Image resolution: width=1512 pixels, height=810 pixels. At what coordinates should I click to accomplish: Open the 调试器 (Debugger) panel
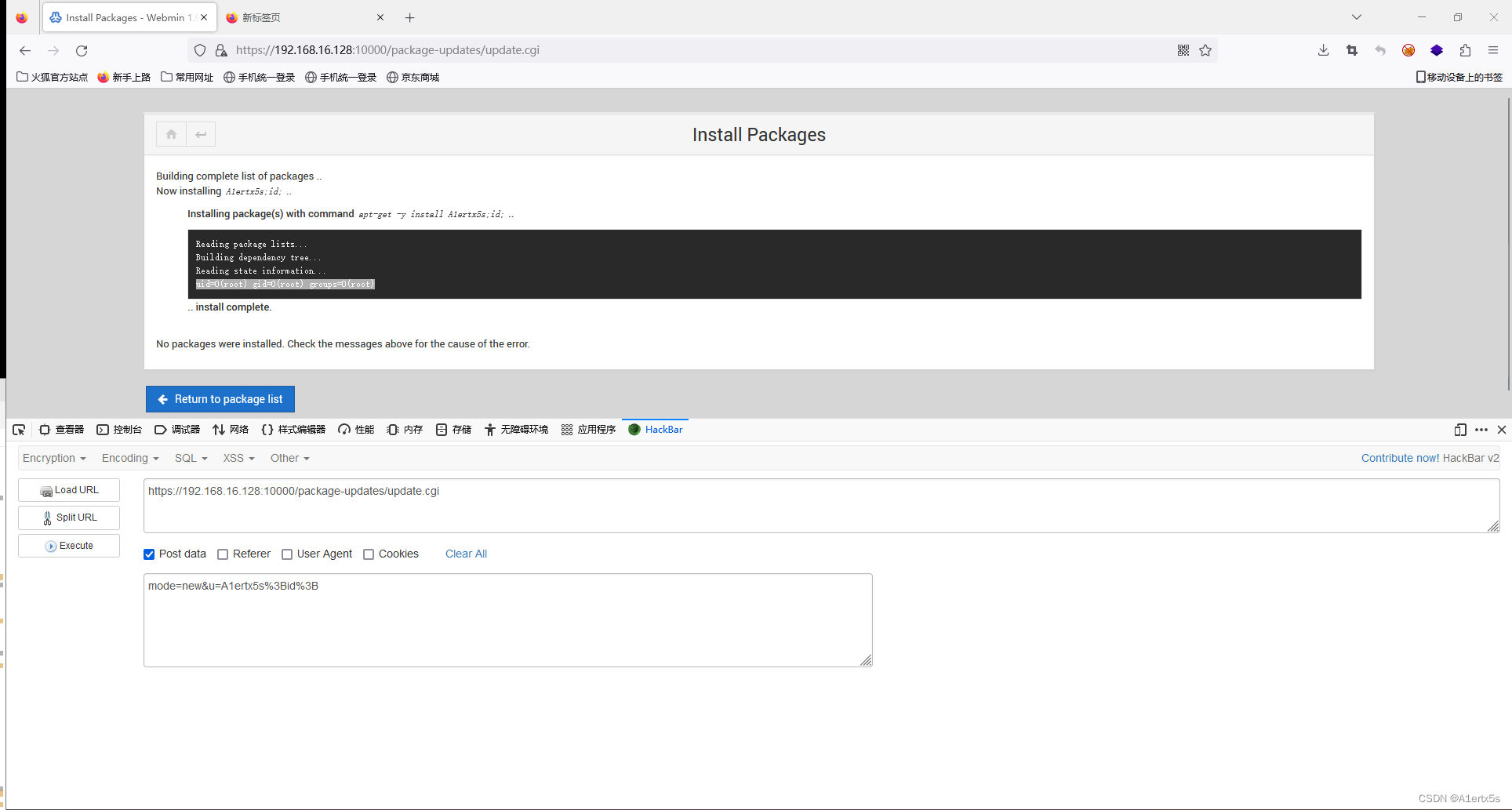coord(177,429)
